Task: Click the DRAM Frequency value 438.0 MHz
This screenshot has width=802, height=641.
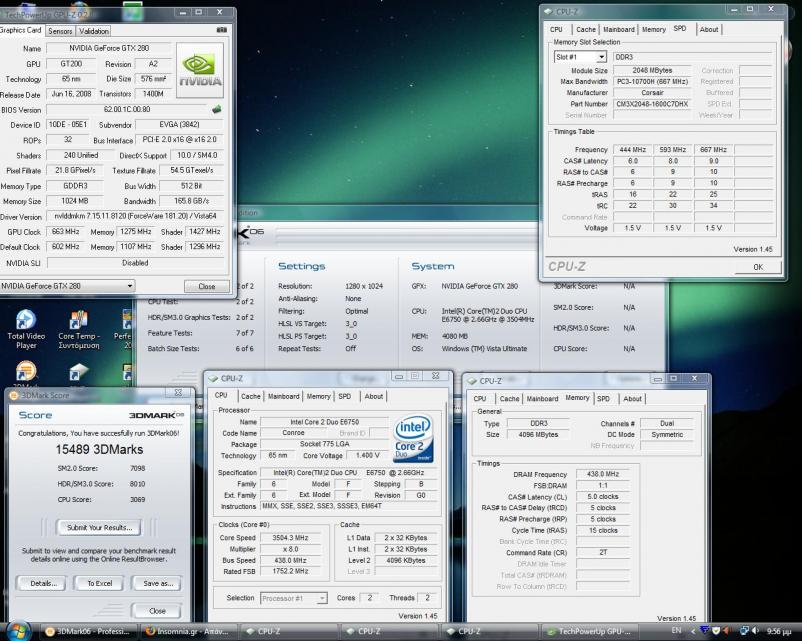Action: click(603, 474)
